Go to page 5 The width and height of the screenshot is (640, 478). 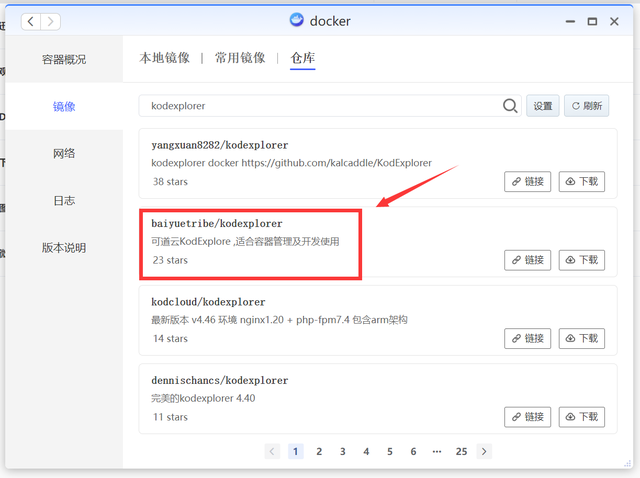(390, 451)
